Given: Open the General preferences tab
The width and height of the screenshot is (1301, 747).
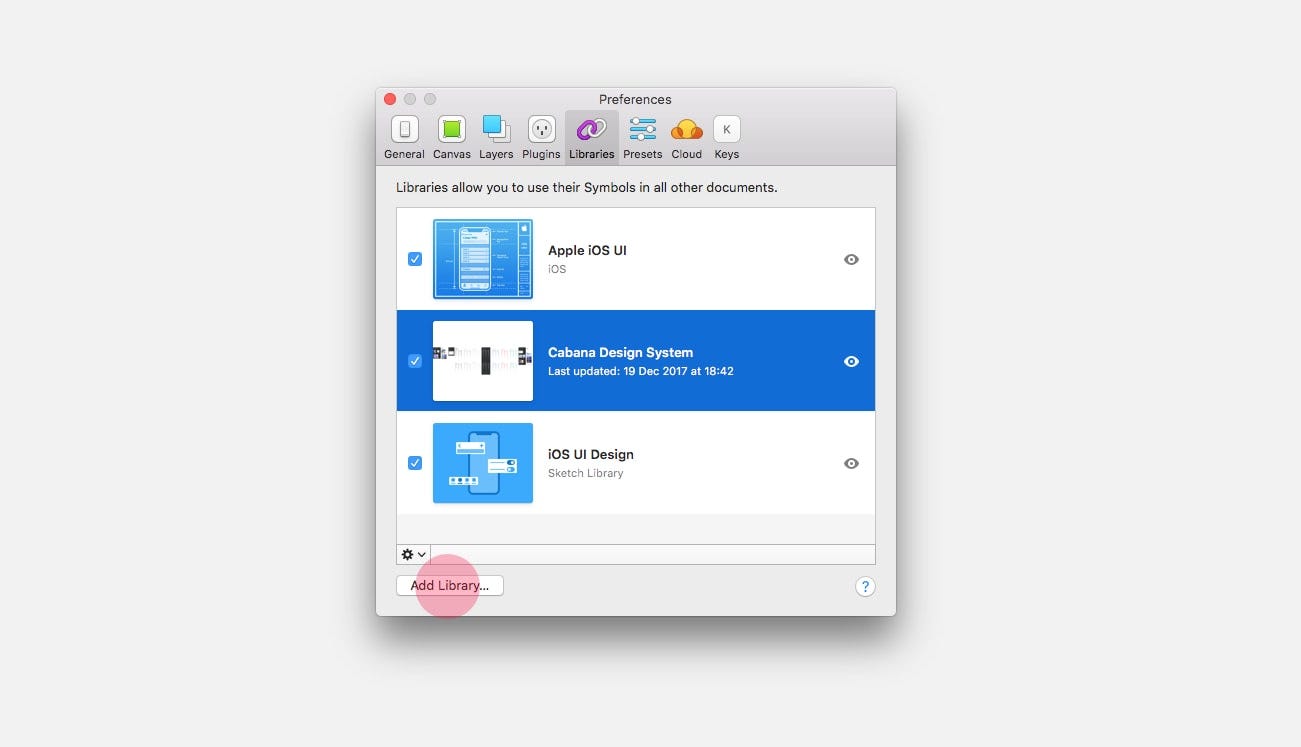Looking at the screenshot, I should click(x=404, y=138).
